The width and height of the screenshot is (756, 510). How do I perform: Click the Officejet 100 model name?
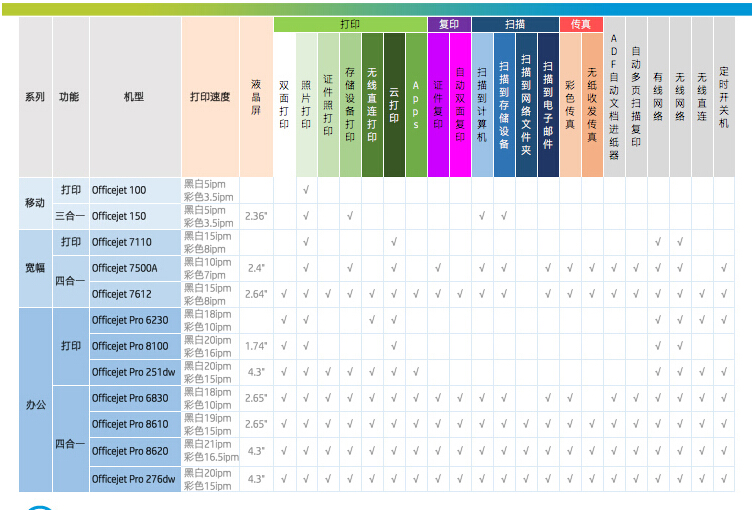[119, 190]
